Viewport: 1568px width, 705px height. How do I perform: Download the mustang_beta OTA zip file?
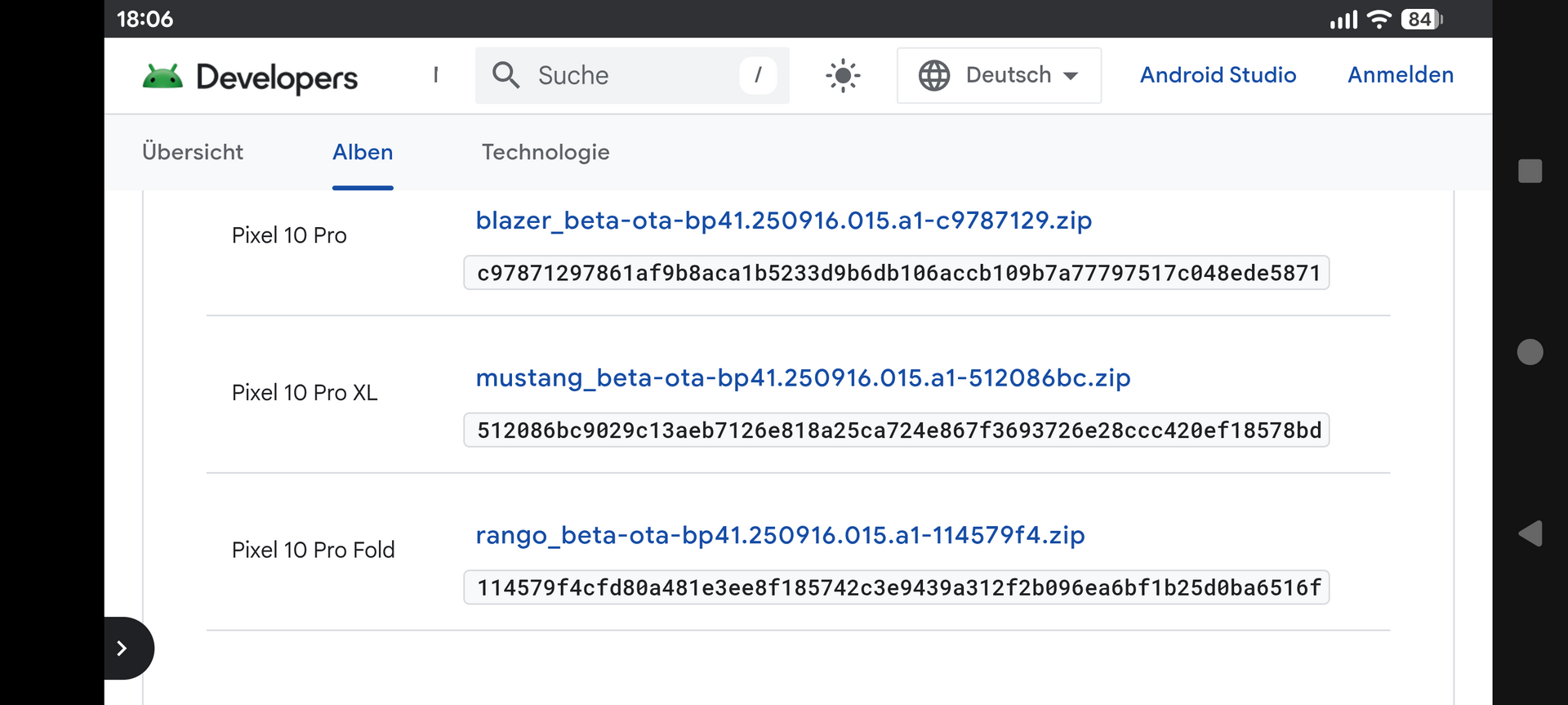pos(803,378)
